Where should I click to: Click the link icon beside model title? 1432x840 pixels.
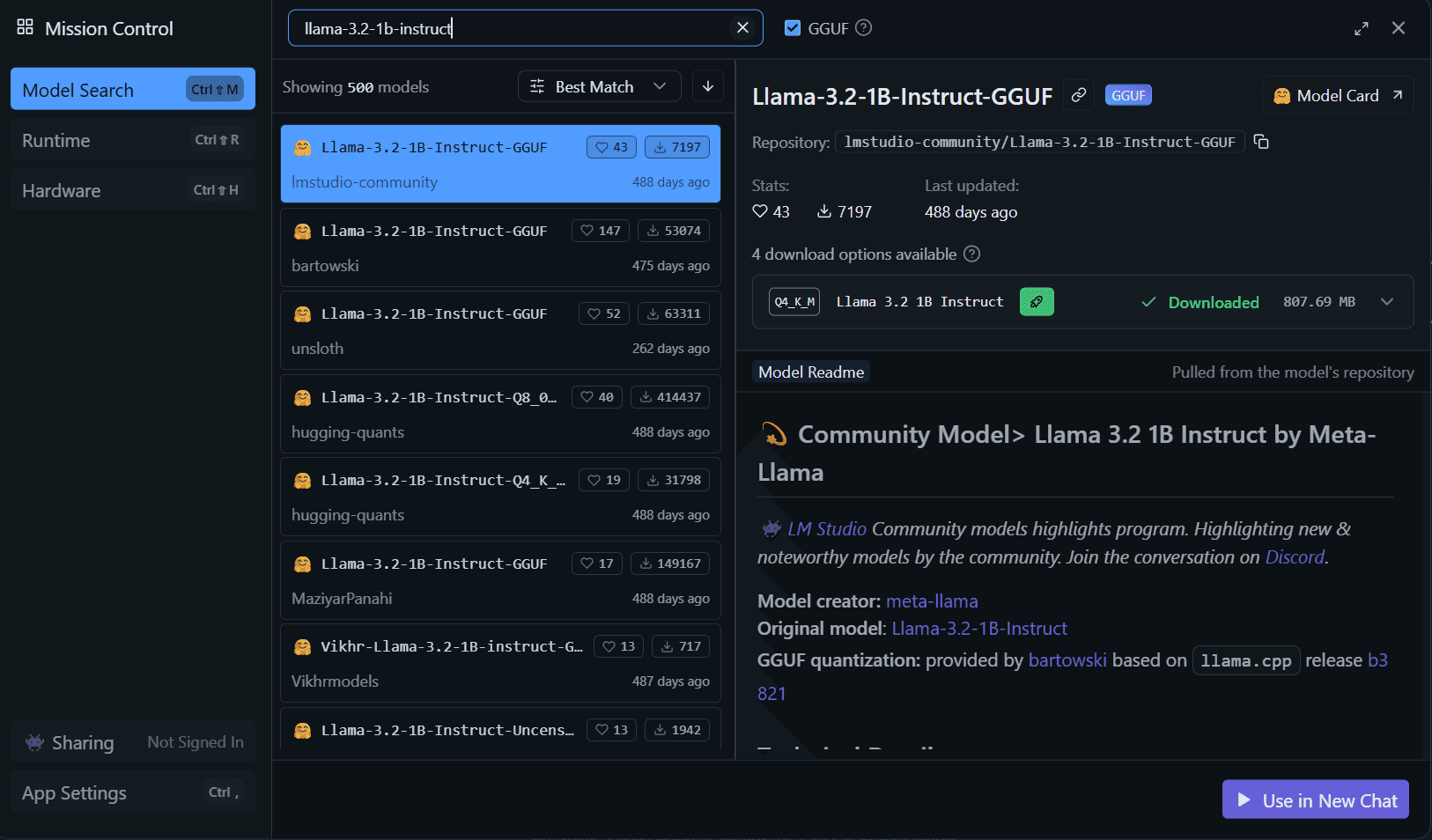[1078, 95]
